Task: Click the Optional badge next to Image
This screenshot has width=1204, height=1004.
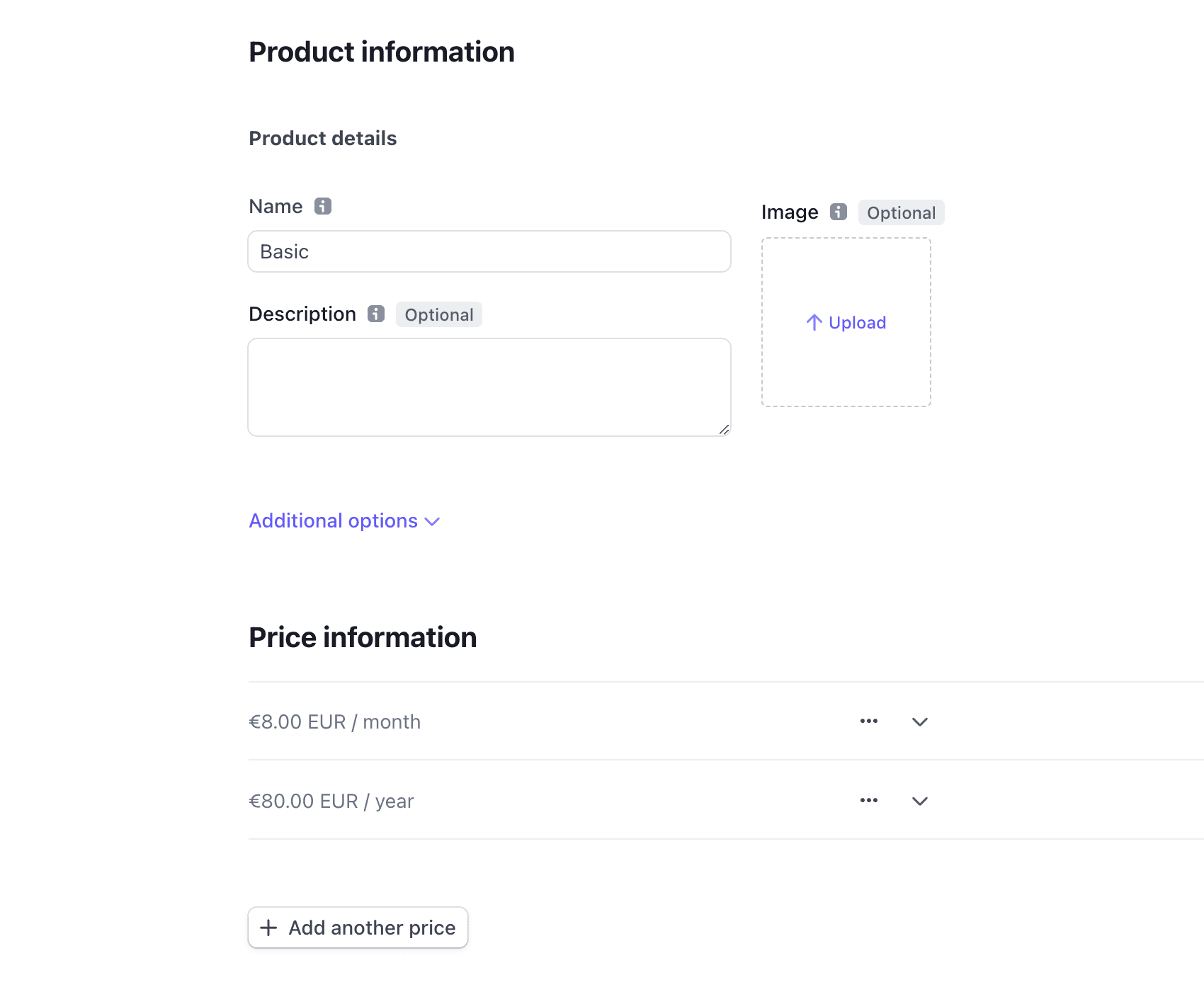Action: pos(902,212)
